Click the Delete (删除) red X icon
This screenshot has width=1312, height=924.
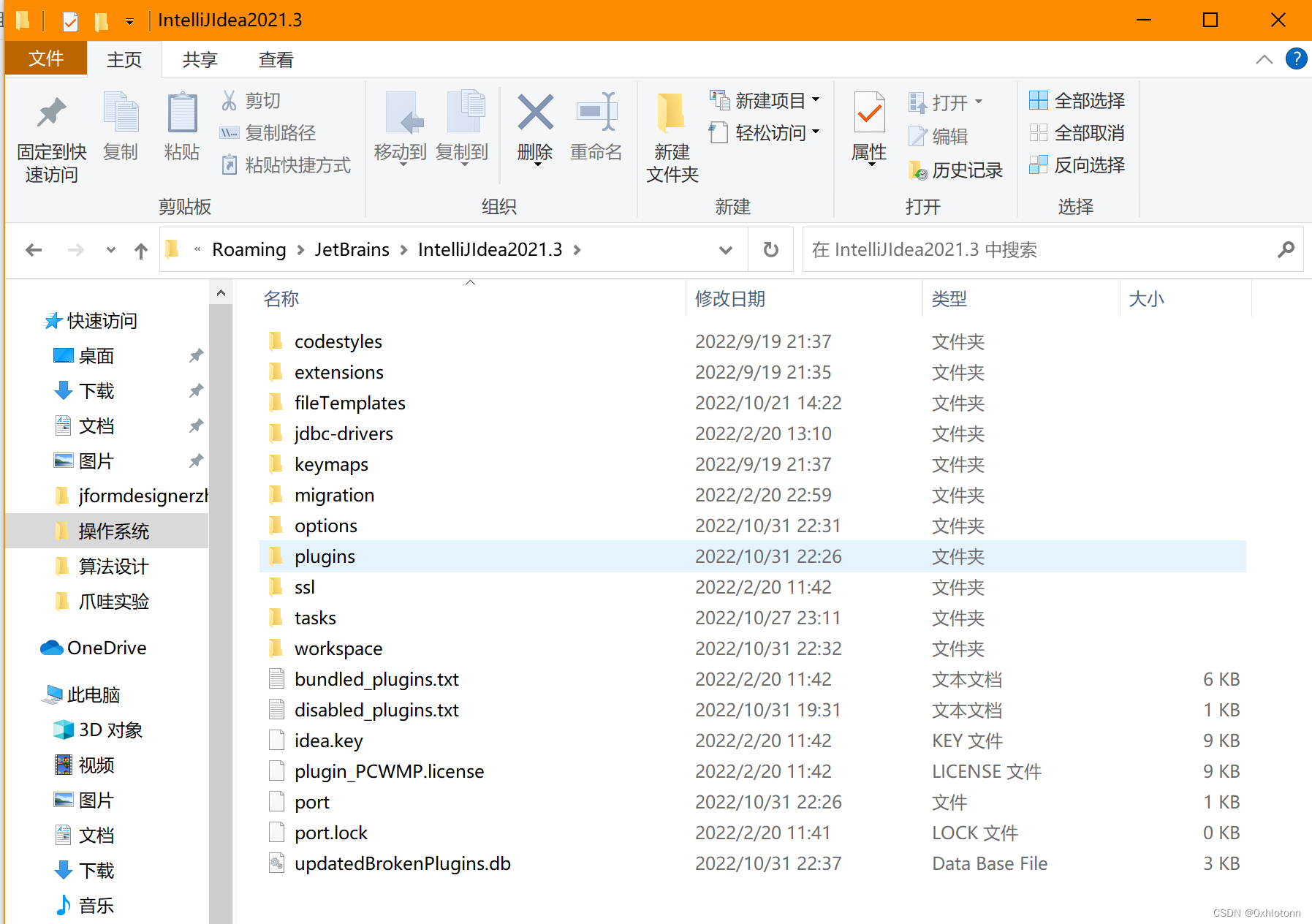coord(535,112)
